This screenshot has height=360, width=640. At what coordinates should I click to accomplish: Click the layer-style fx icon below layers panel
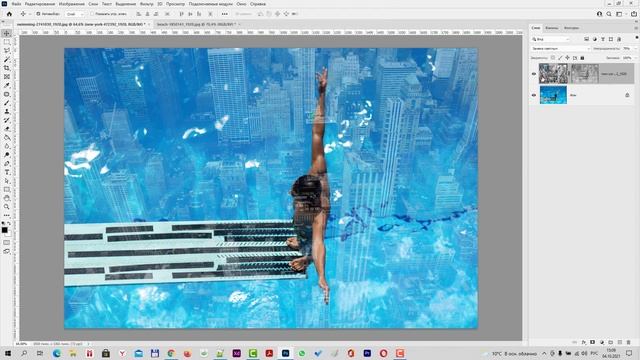coord(584,342)
